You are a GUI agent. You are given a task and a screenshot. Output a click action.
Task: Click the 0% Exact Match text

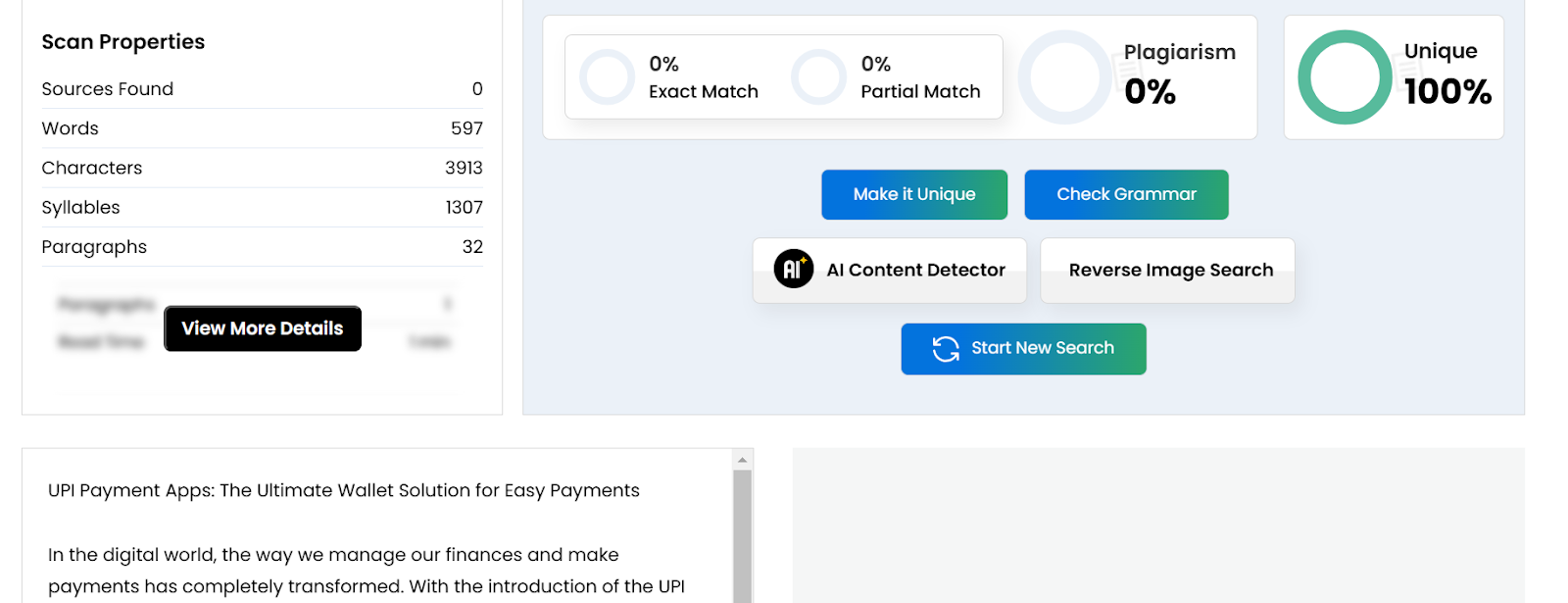tap(704, 77)
